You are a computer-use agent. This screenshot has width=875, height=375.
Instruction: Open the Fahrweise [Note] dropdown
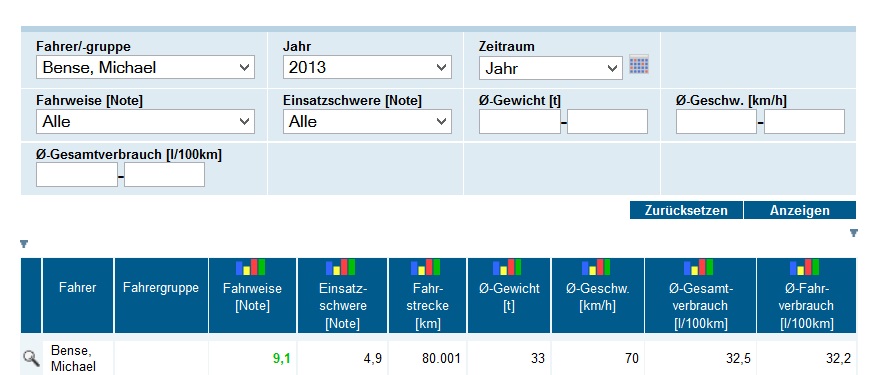(145, 121)
